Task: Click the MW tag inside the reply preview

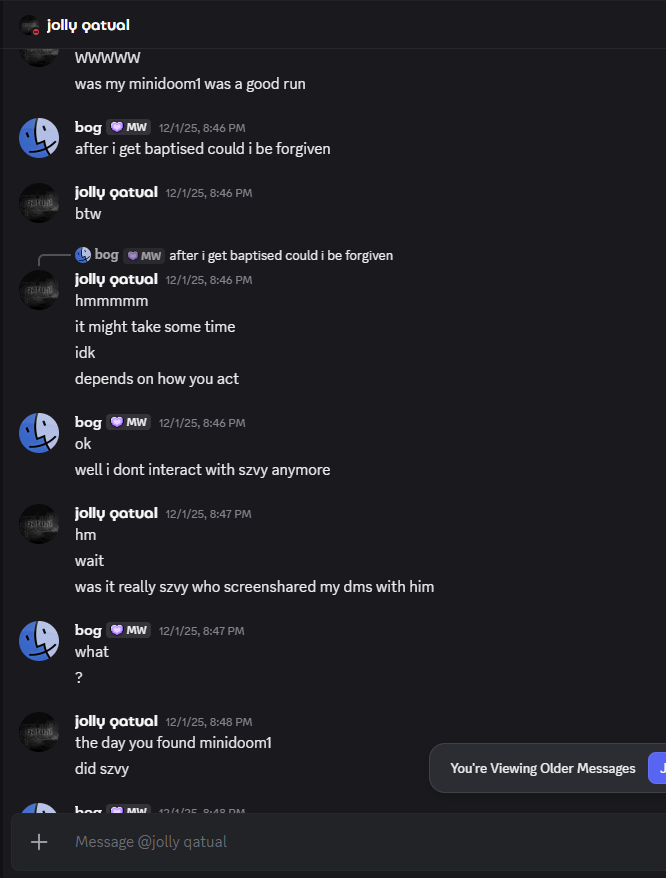Action: click(144, 255)
